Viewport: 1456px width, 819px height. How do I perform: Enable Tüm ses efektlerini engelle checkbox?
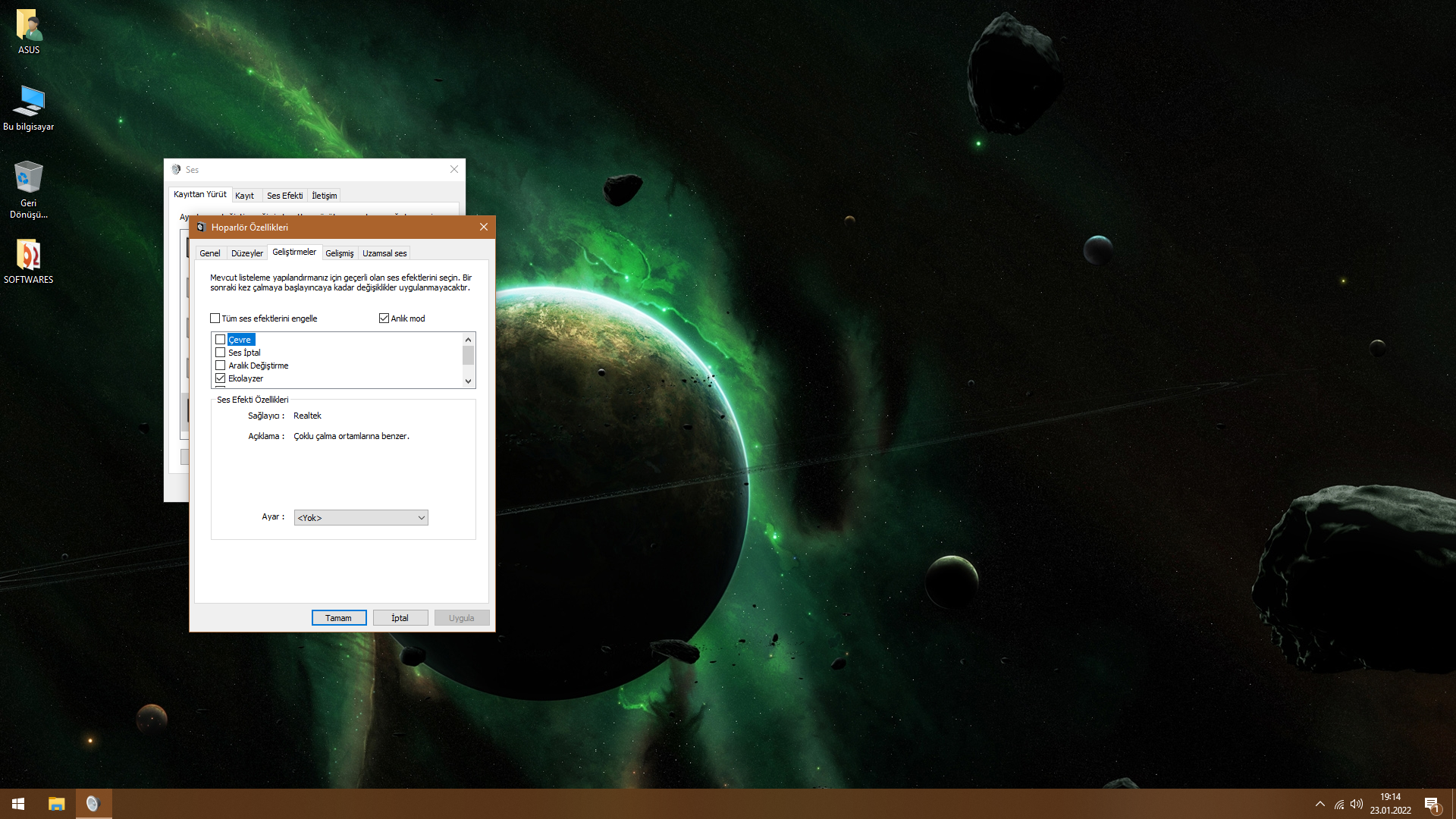215,318
